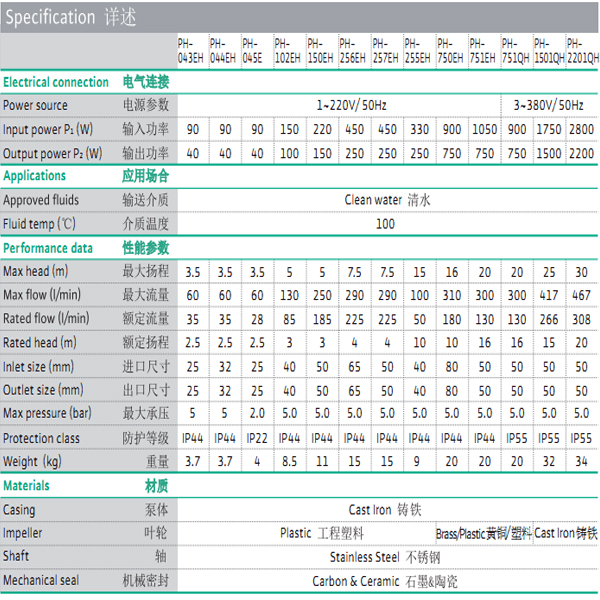Screen dimensions: 600x600
Task: Select the input power value 2800
Action: click(582, 129)
